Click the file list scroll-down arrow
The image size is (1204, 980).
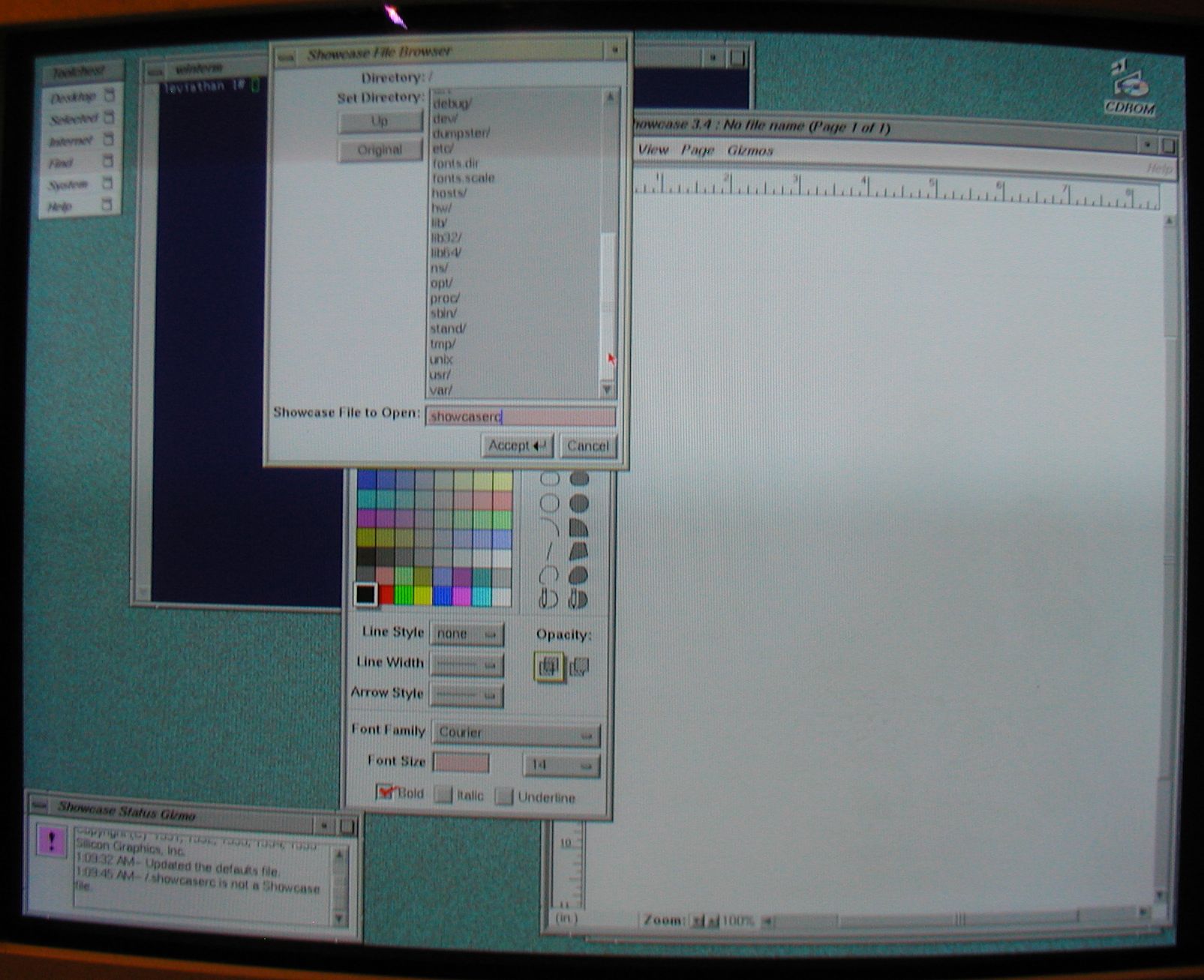point(608,389)
